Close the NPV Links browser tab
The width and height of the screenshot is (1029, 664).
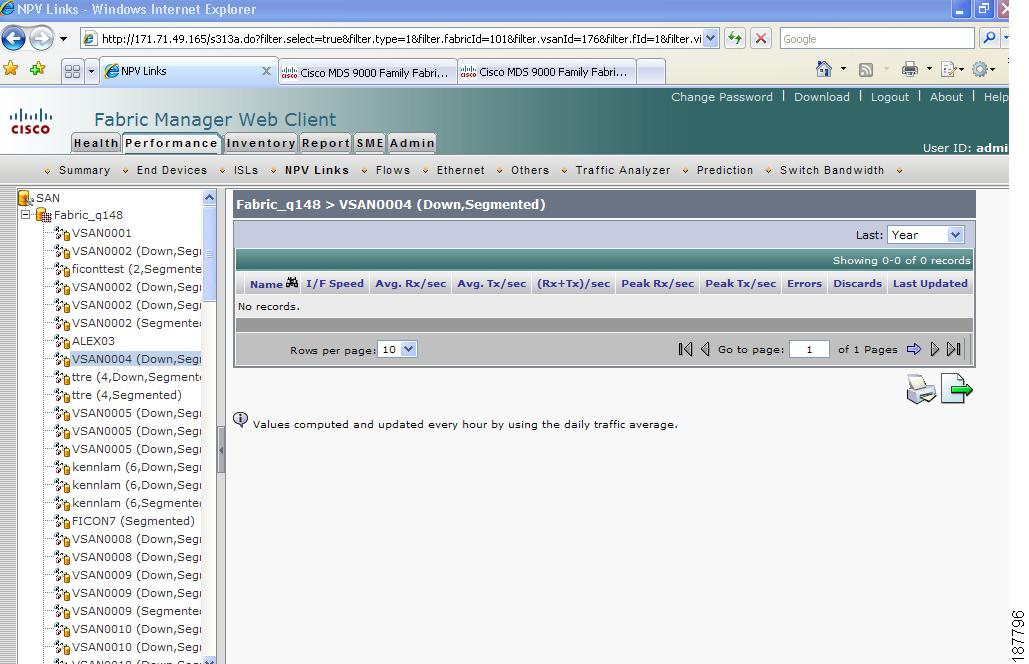point(266,71)
